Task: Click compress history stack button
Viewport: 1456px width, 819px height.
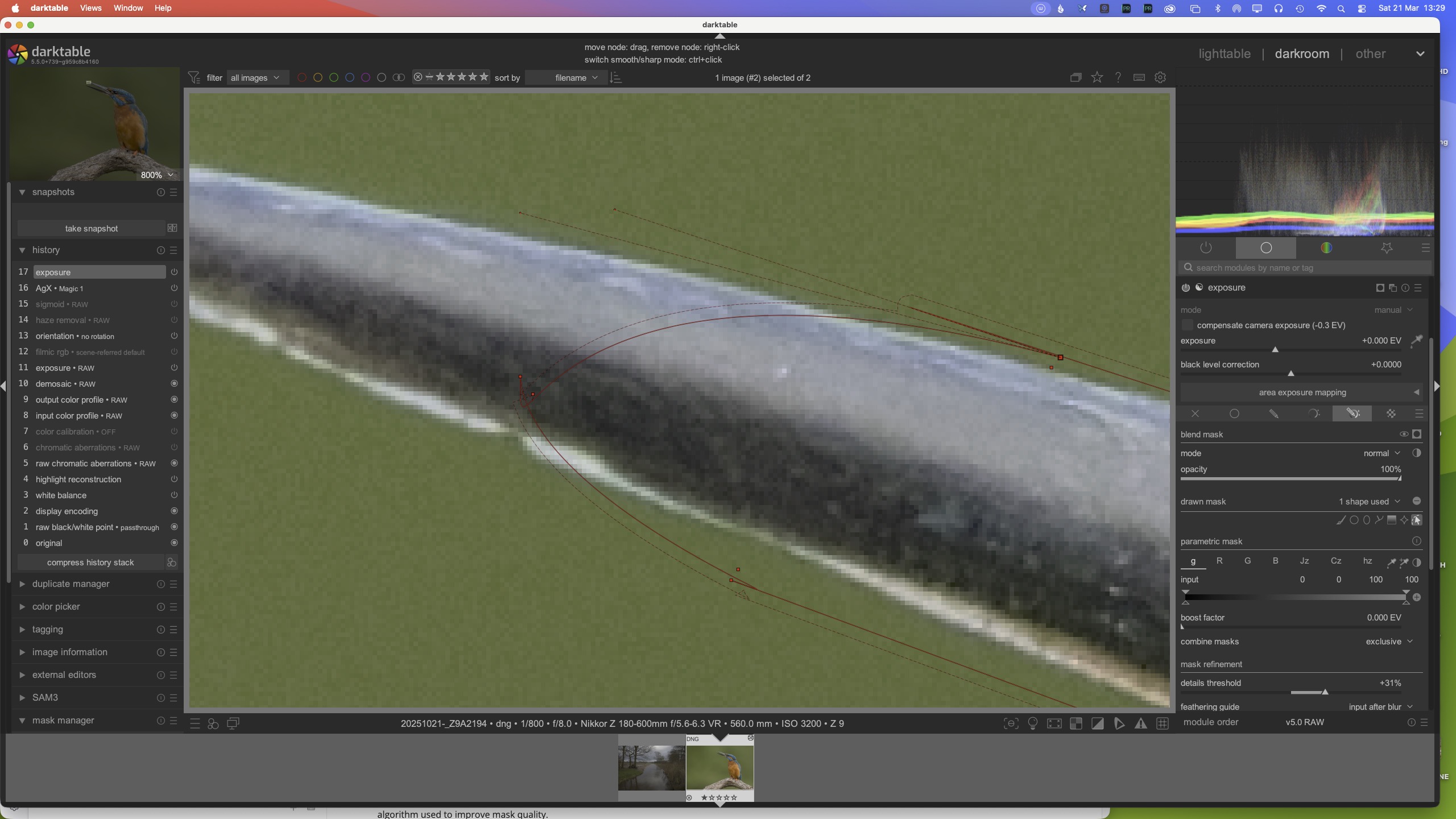Action: (90, 562)
